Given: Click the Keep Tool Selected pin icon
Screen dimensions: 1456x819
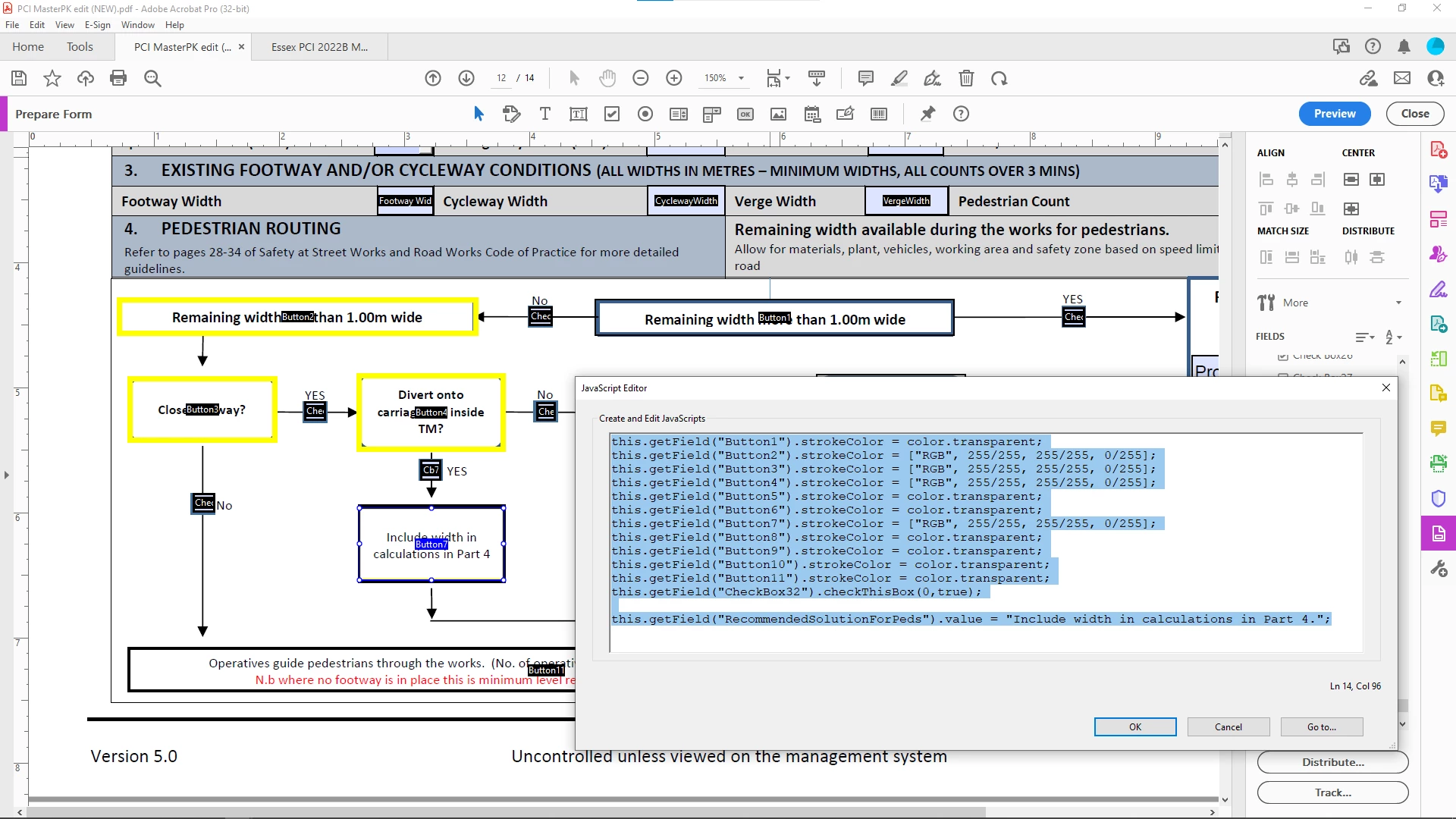Looking at the screenshot, I should [x=927, y=114].
